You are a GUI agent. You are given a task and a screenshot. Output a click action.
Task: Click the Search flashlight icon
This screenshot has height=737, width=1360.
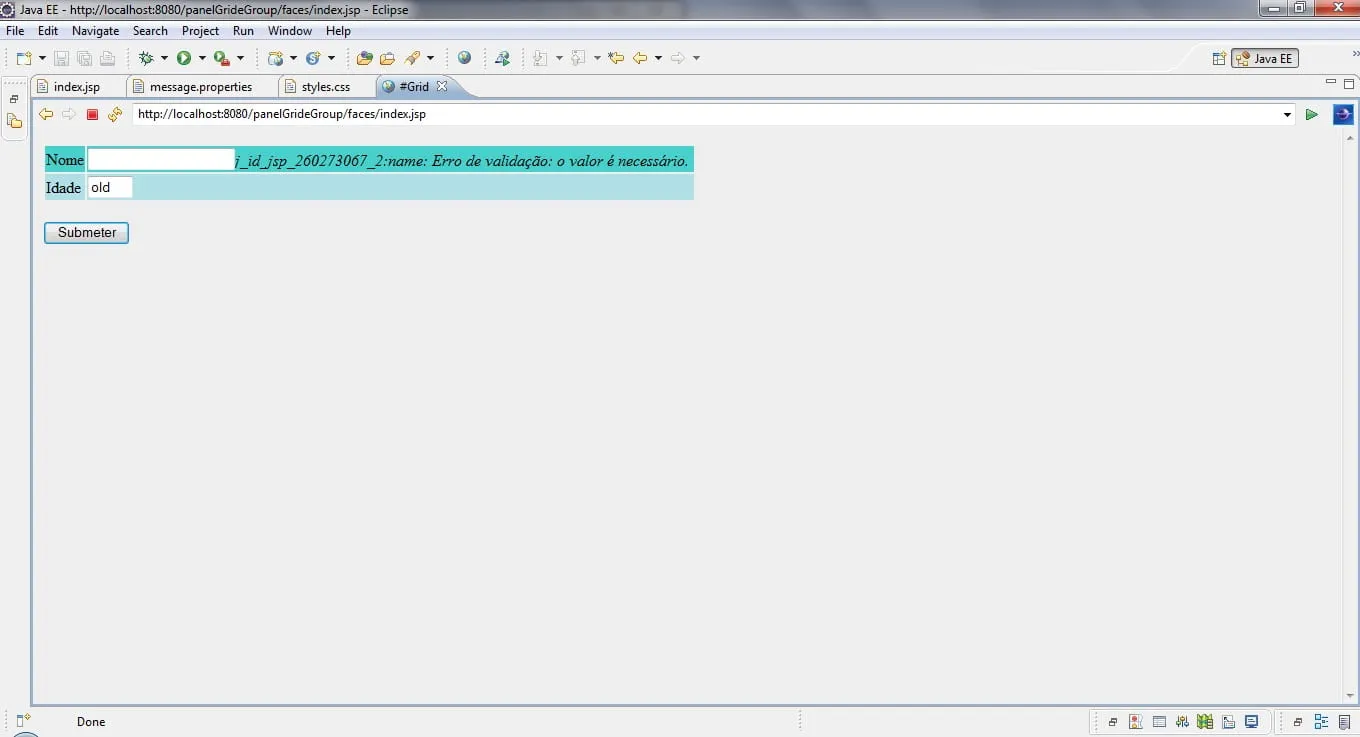click(x=412, y=58)
